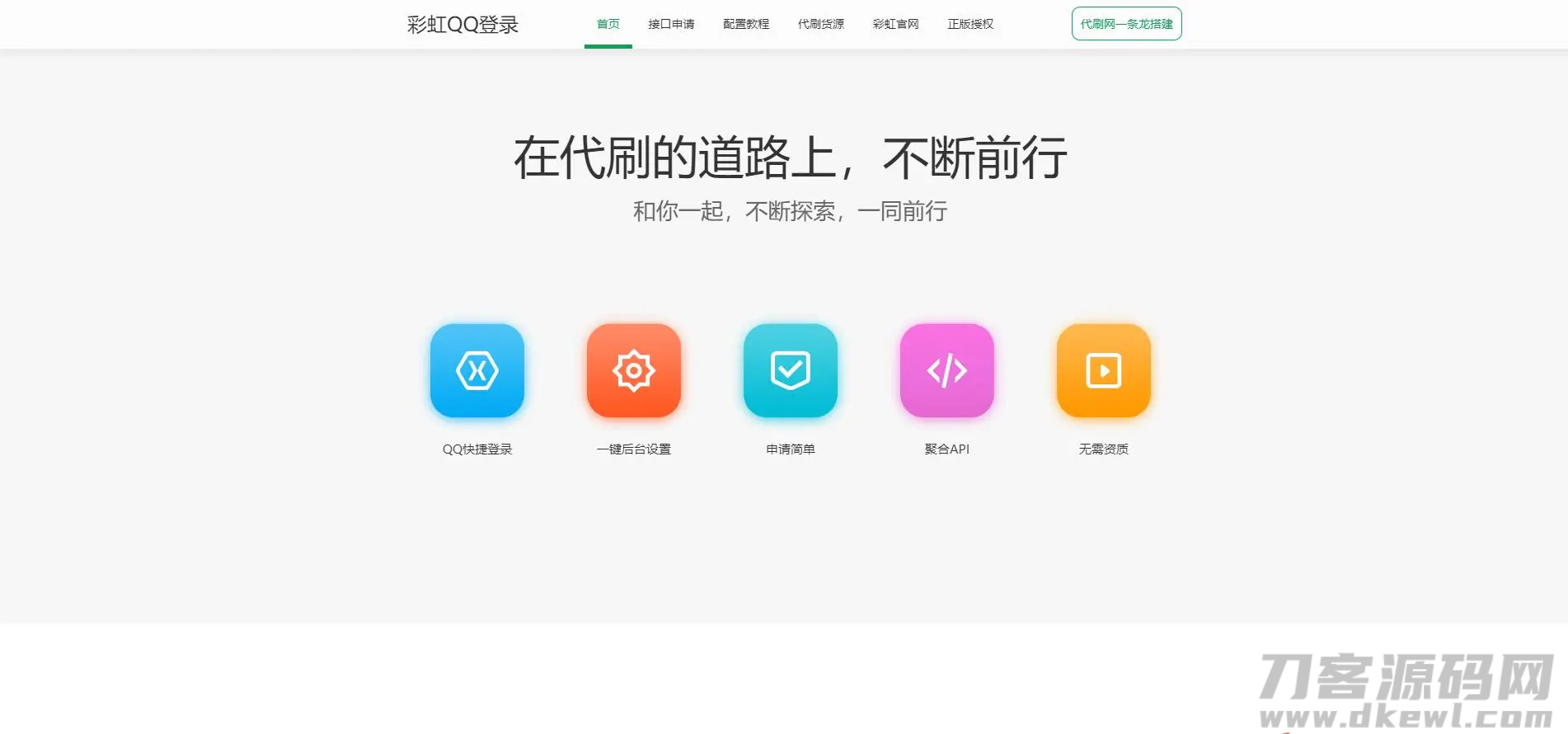
Task: Select the teal checkmark 申请简单 icon
Action: (x=790, y=370)
